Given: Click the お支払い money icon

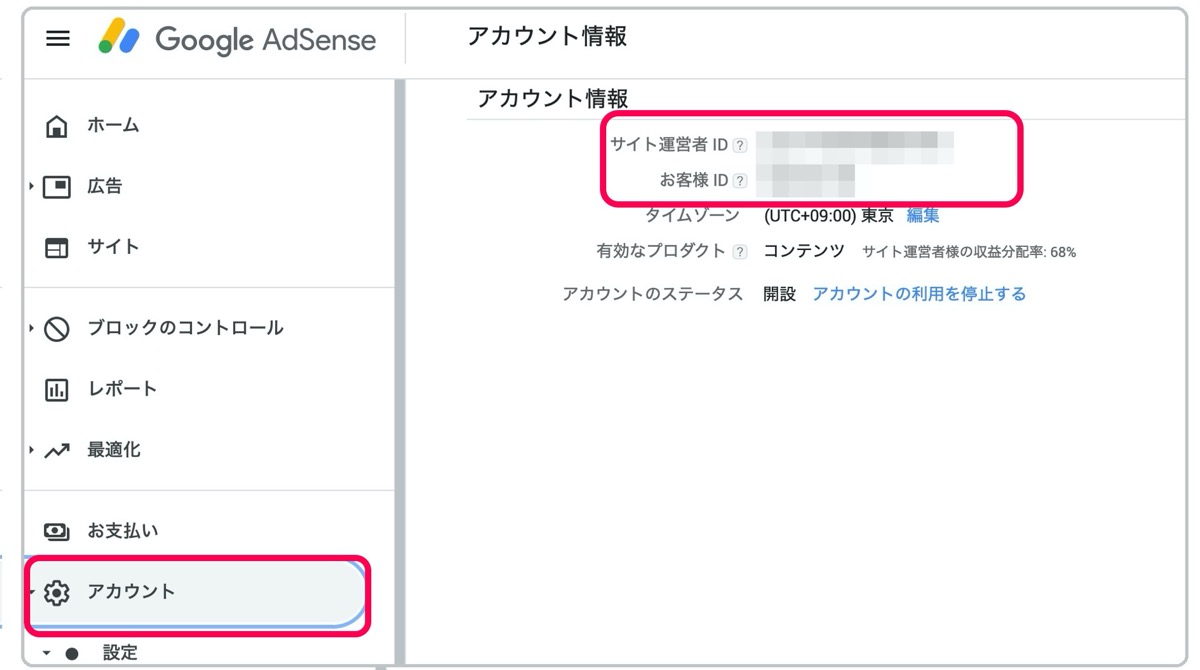Looking at the screenshot, I should [57, 532].
